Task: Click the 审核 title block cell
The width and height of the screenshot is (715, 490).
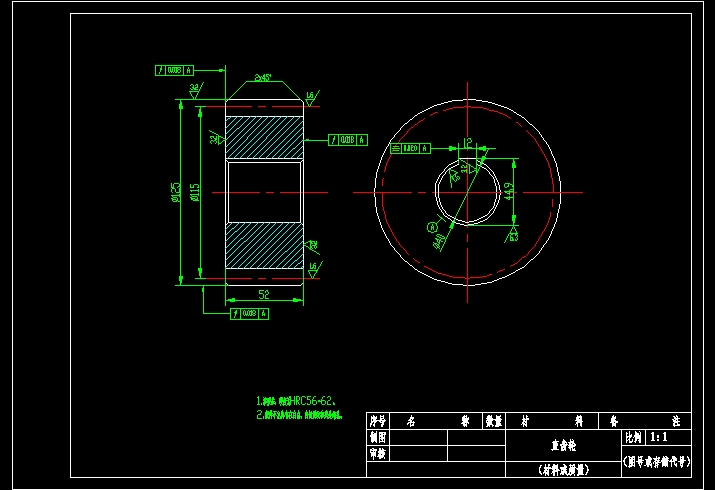Action: tap(378, 454)
